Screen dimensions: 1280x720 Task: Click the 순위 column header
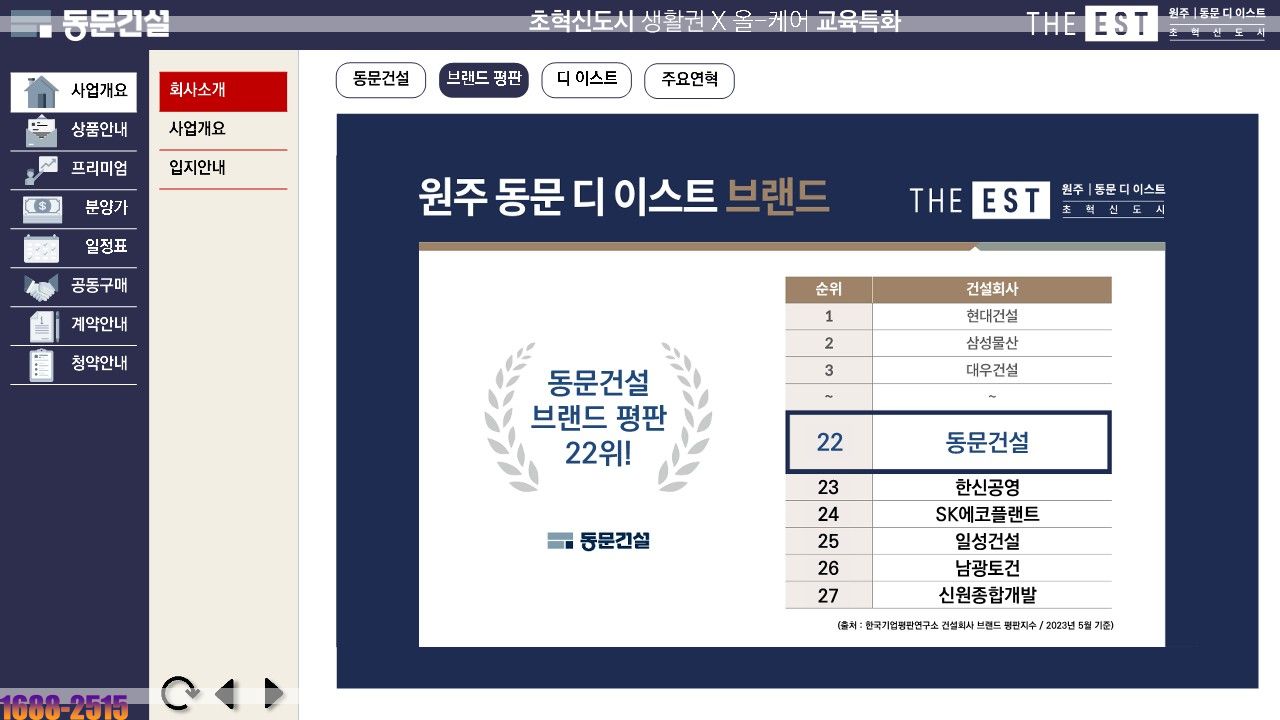pyautogui.click(x=829, y=290)
